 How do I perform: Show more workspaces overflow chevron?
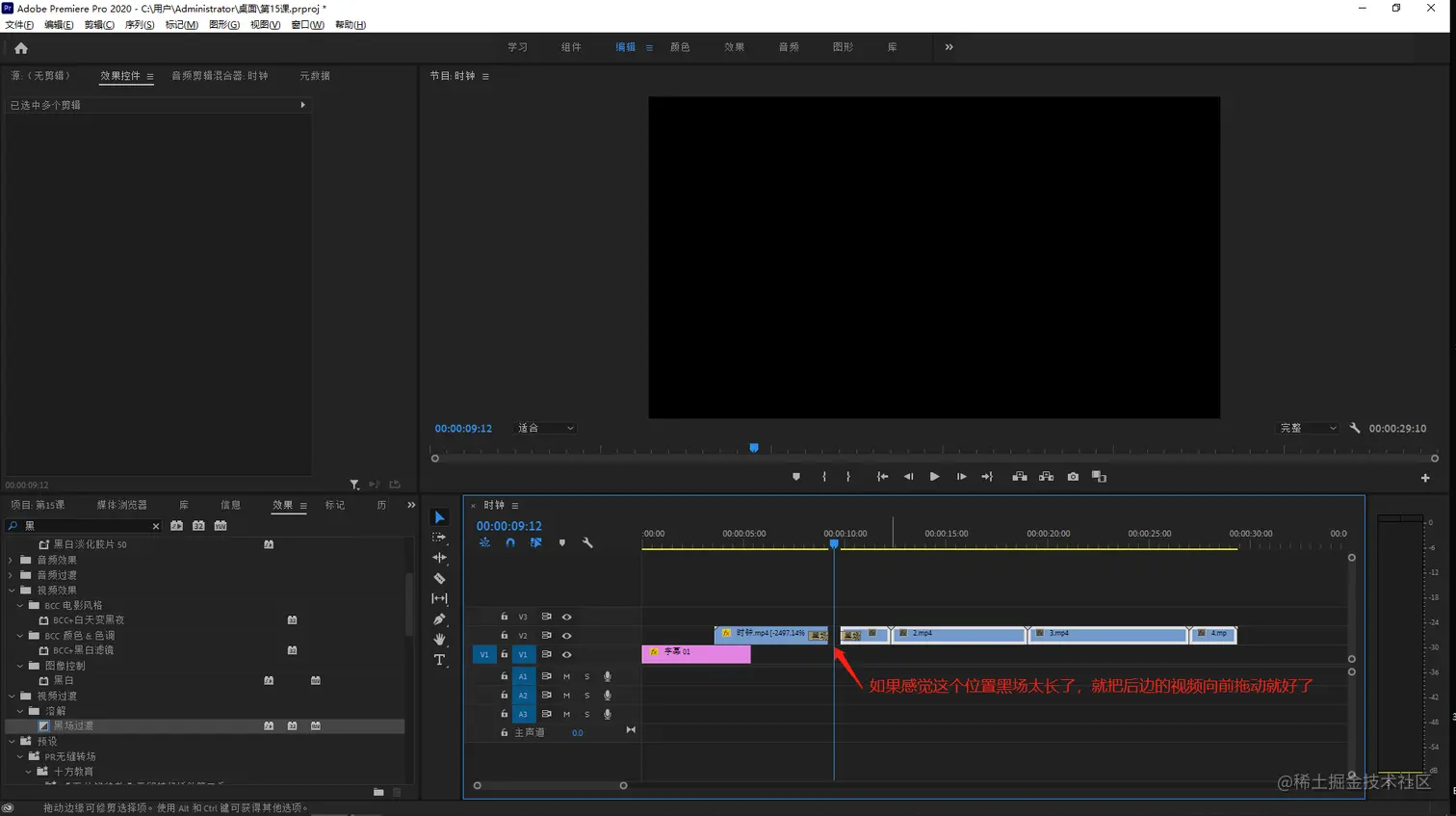pyautogui.click(x=949, y=47)
